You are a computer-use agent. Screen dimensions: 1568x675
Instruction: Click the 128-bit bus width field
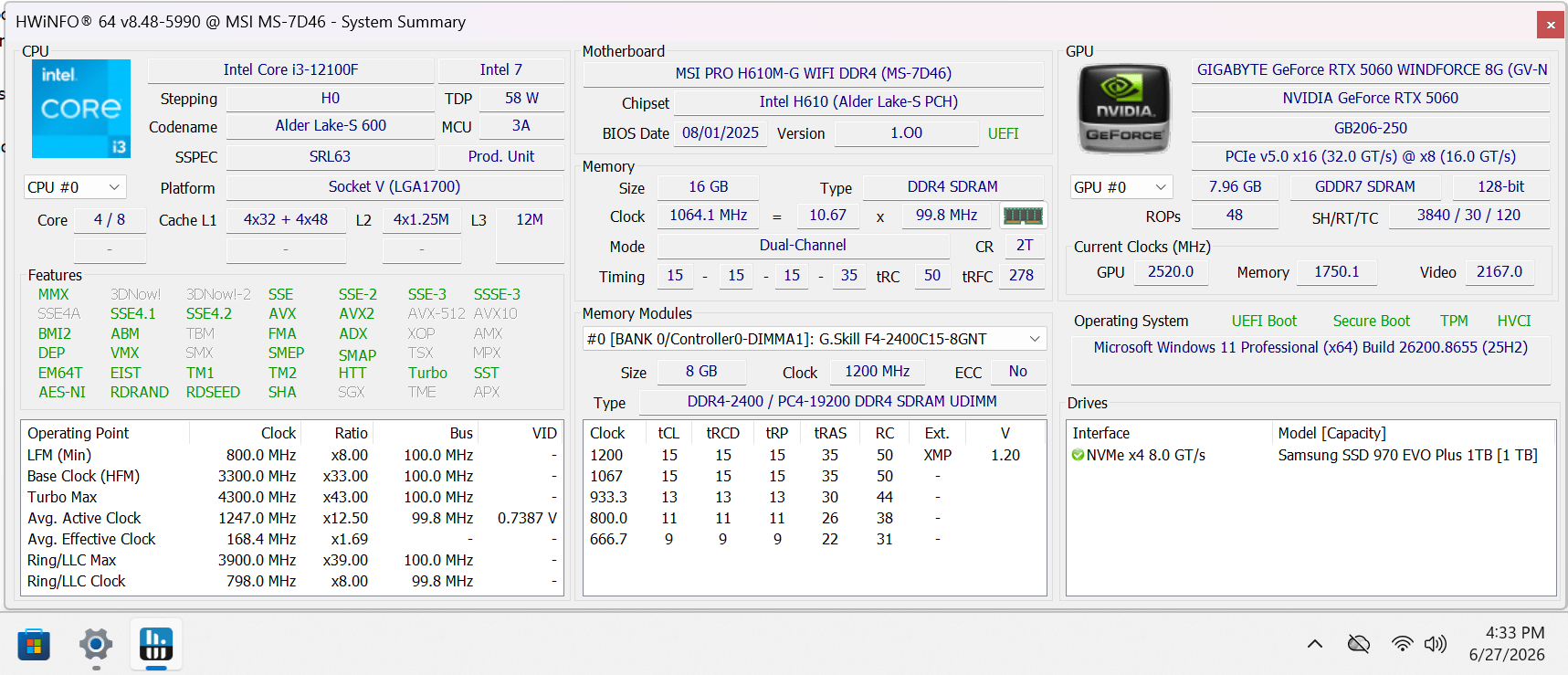1501,186
